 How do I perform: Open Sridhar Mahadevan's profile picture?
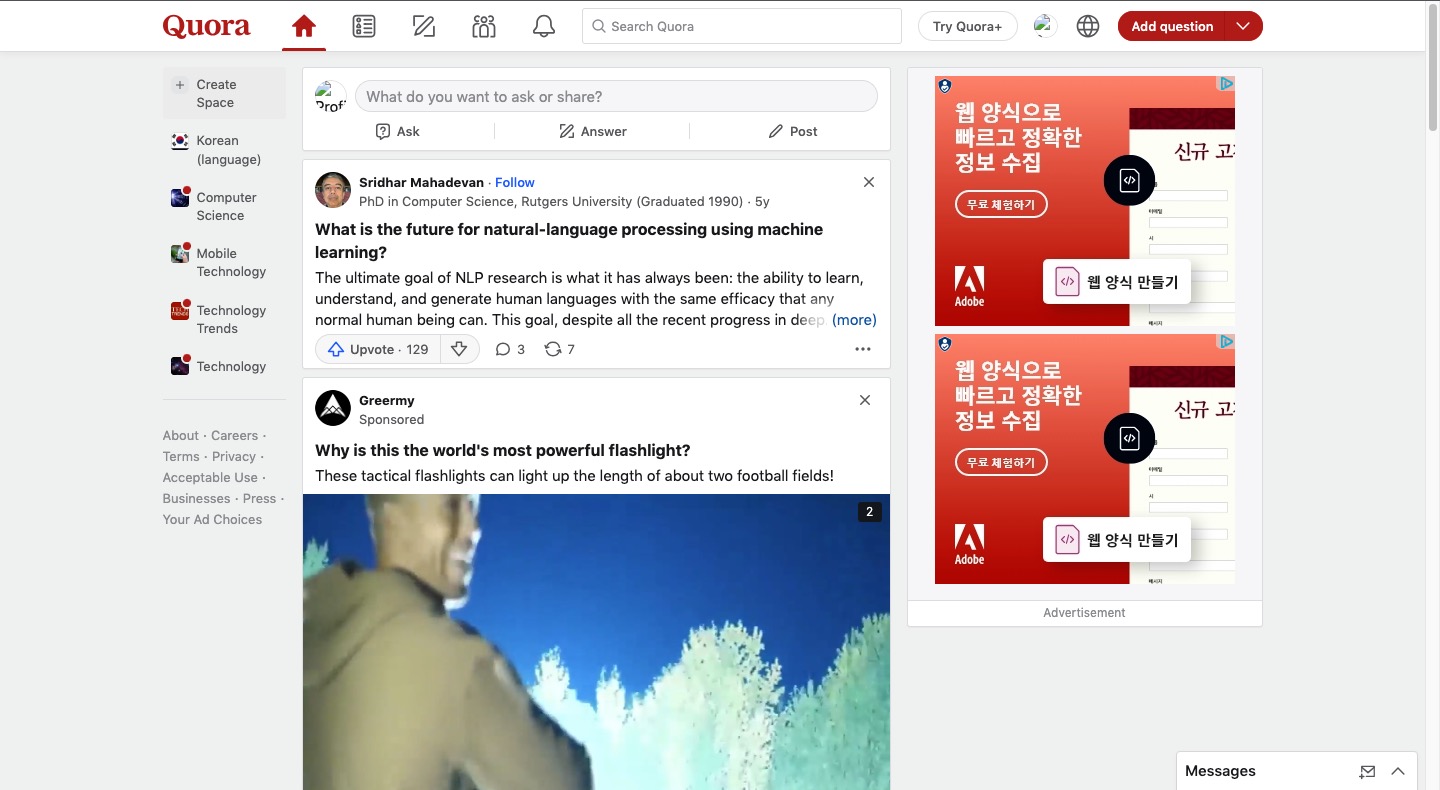click(333, 190)
